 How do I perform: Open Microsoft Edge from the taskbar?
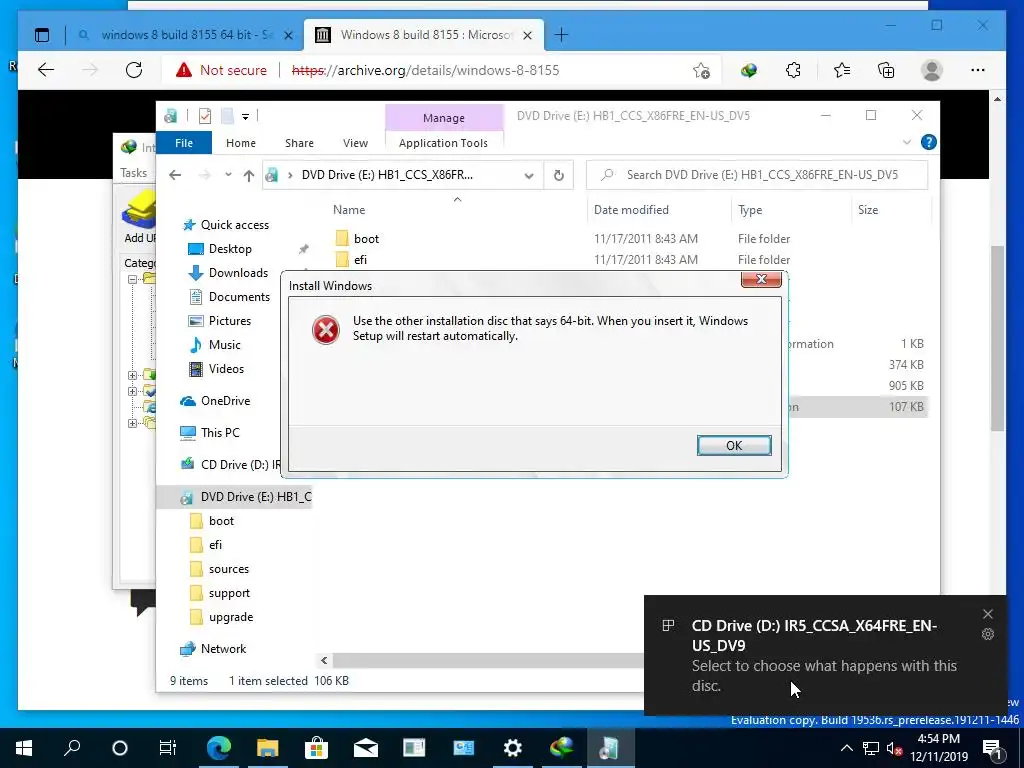219,748
